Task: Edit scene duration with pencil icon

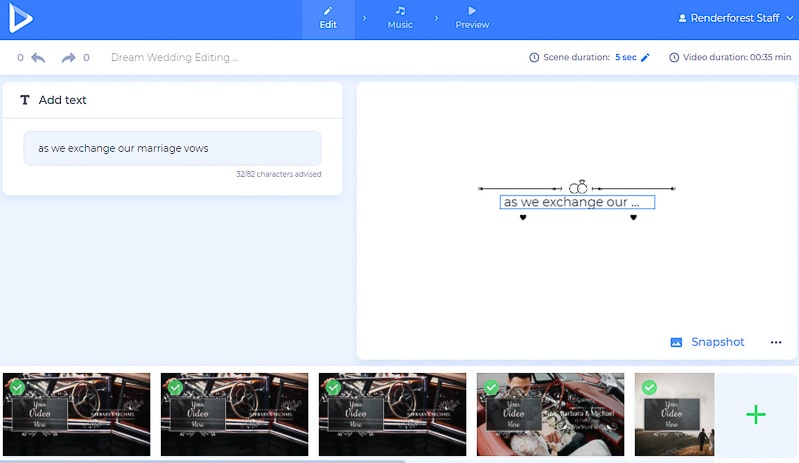Action: tap(645, 58)
